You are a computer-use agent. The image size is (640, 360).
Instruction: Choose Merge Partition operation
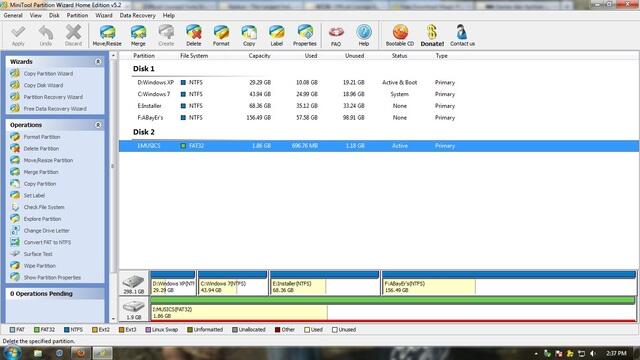41,172
